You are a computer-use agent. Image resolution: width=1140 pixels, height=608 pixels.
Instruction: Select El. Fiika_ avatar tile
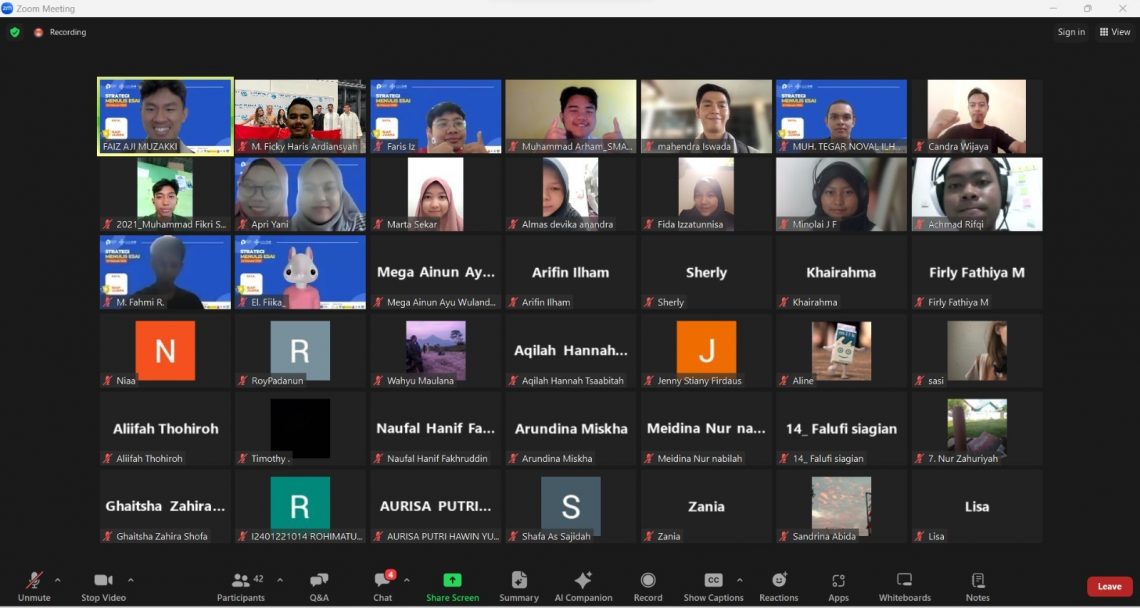[300, 272]
